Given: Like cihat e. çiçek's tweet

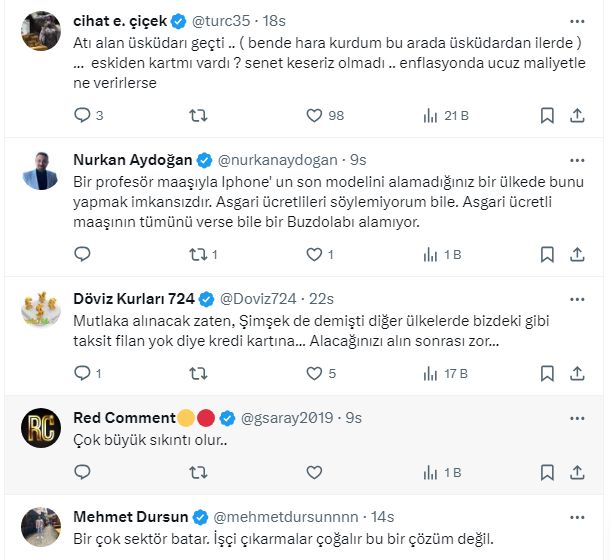Looking at the screenshot, I should pyautogui.click(x=313, y=116).
